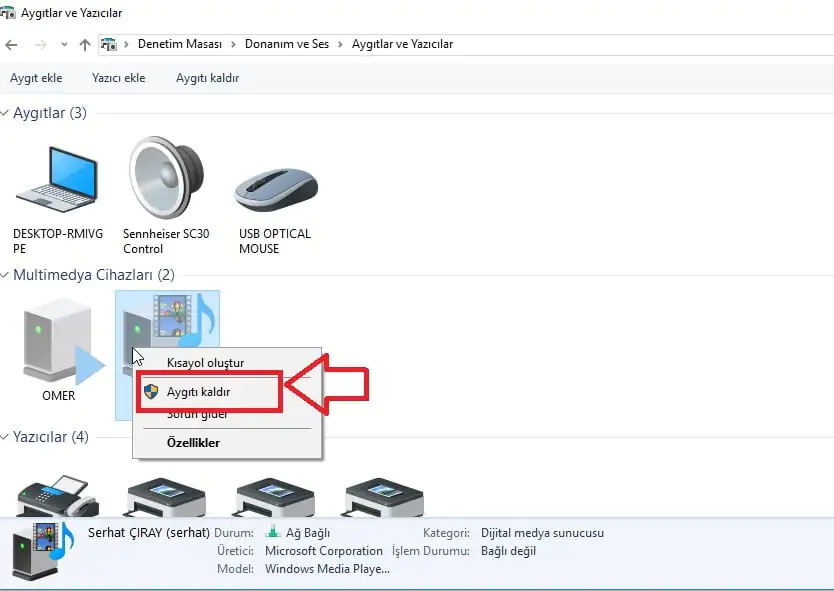Screen dimensions: 834x591
Task: Select the second printer icon in Yazıcılar
Action: 166,497
